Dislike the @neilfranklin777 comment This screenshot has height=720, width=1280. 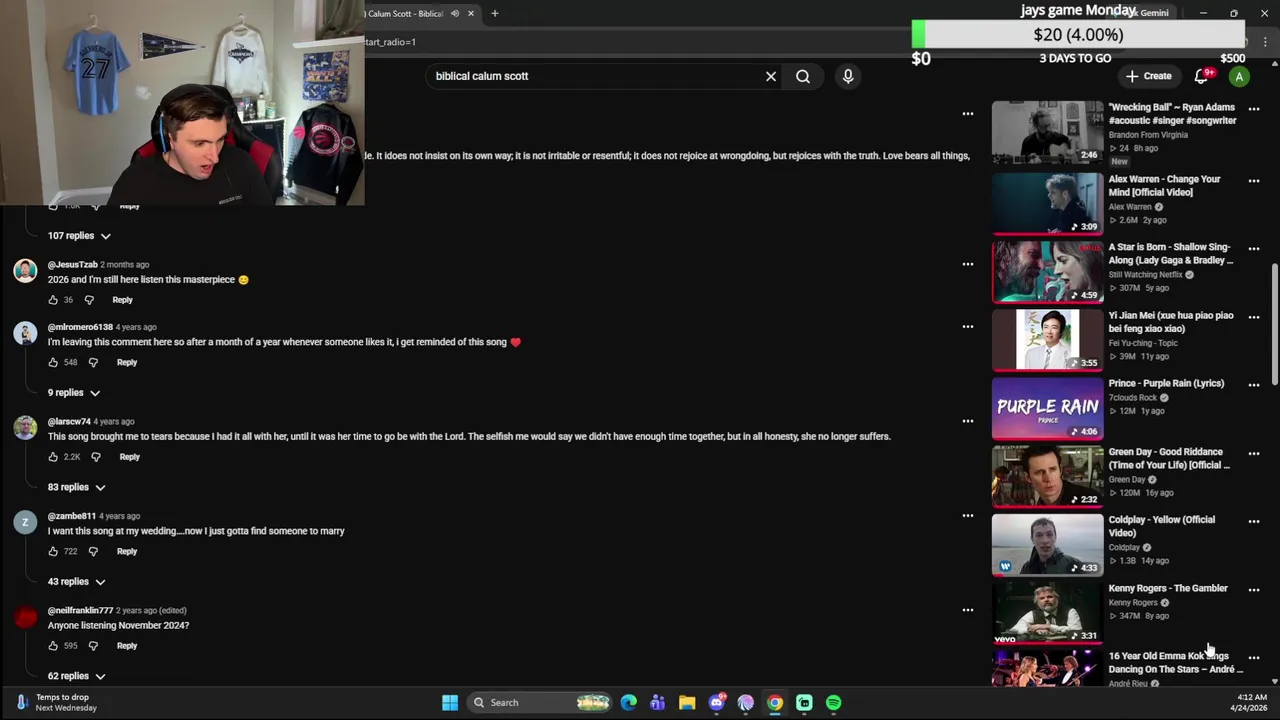[93, 646]
